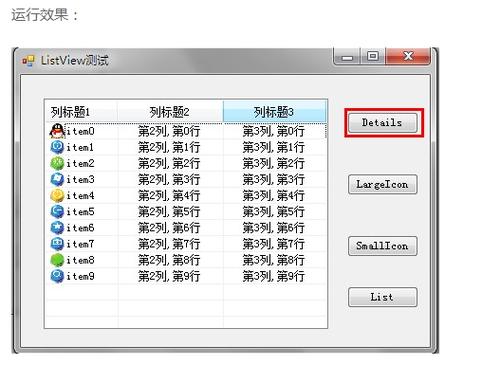The width and height of the screenshot is (482, 365).
Task: Click cell 第2列,第0行
Action: (x=169, y=131)
